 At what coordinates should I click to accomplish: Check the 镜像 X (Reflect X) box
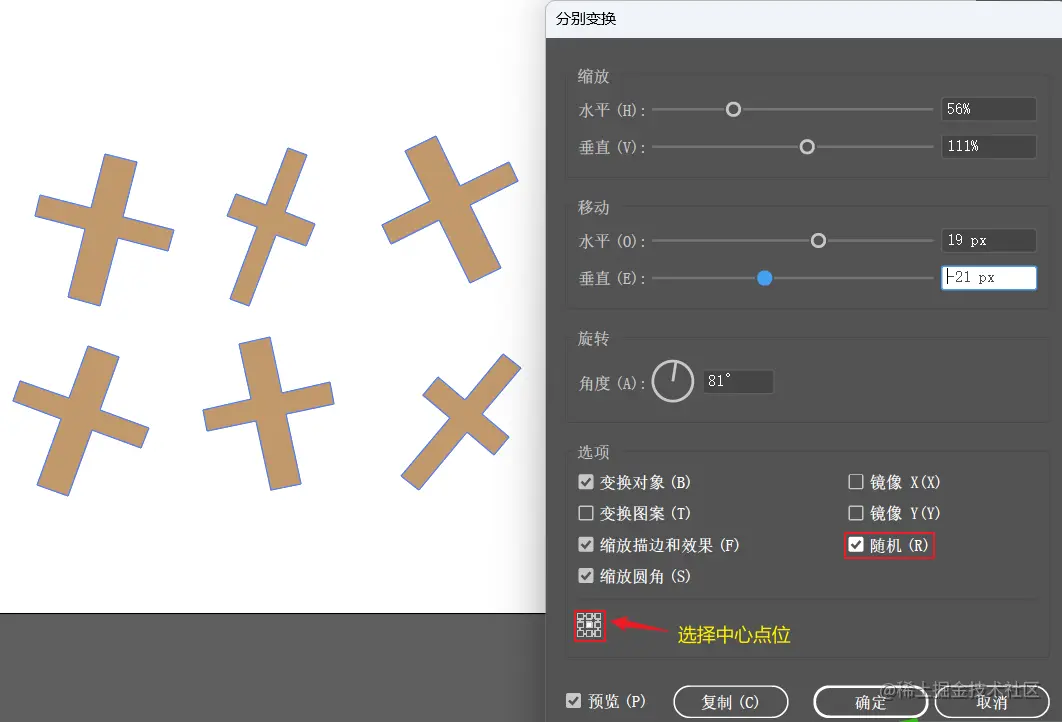coord(856,481)
